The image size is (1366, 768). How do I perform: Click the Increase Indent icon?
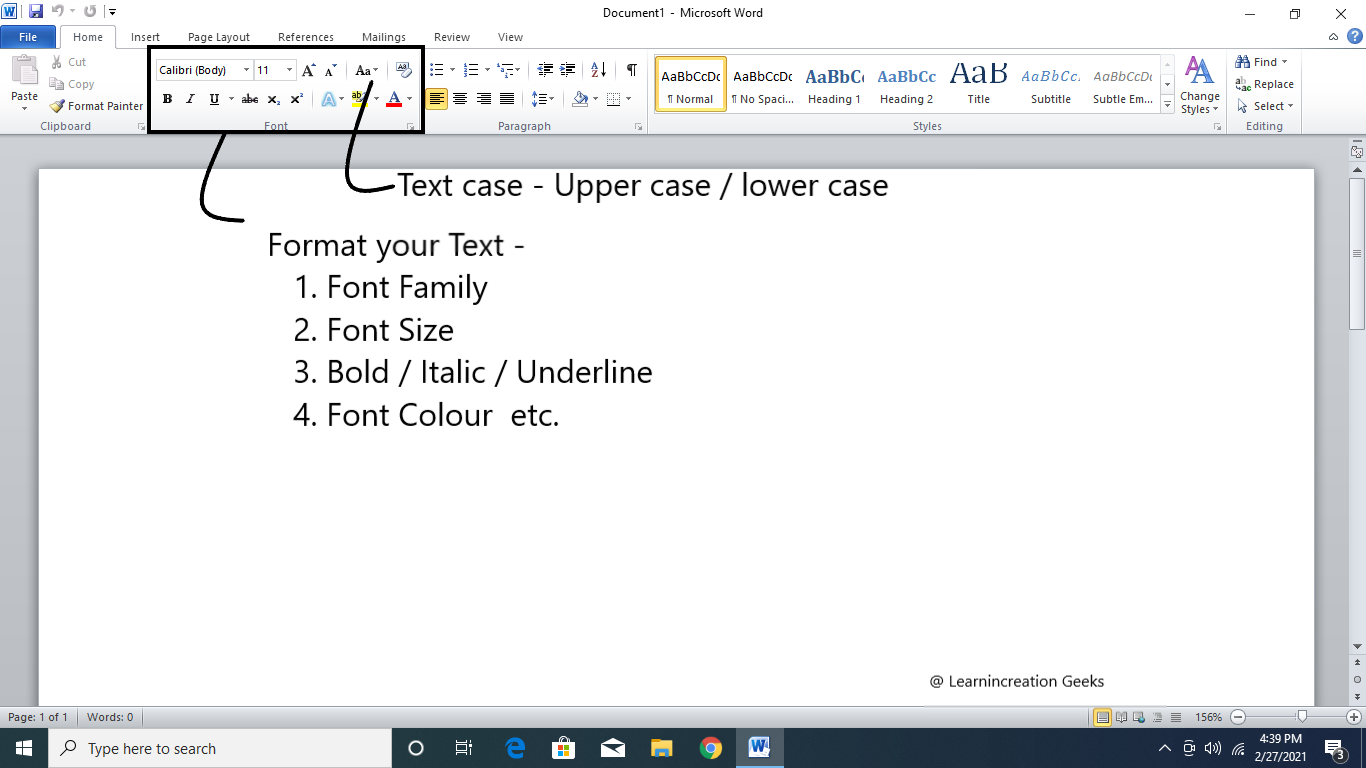click(x=568, y=70)
